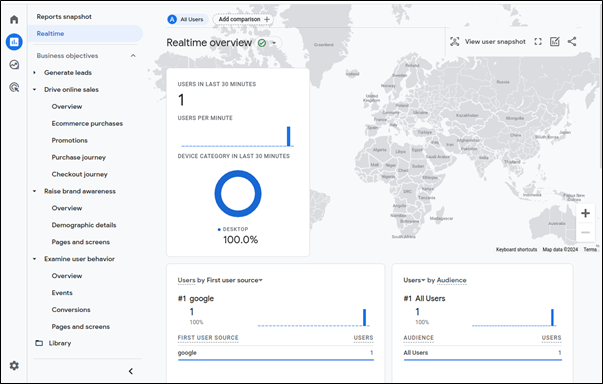Enter fullscreen mode with the expand icon
This screenshot has height=384, width=603.
538,42
